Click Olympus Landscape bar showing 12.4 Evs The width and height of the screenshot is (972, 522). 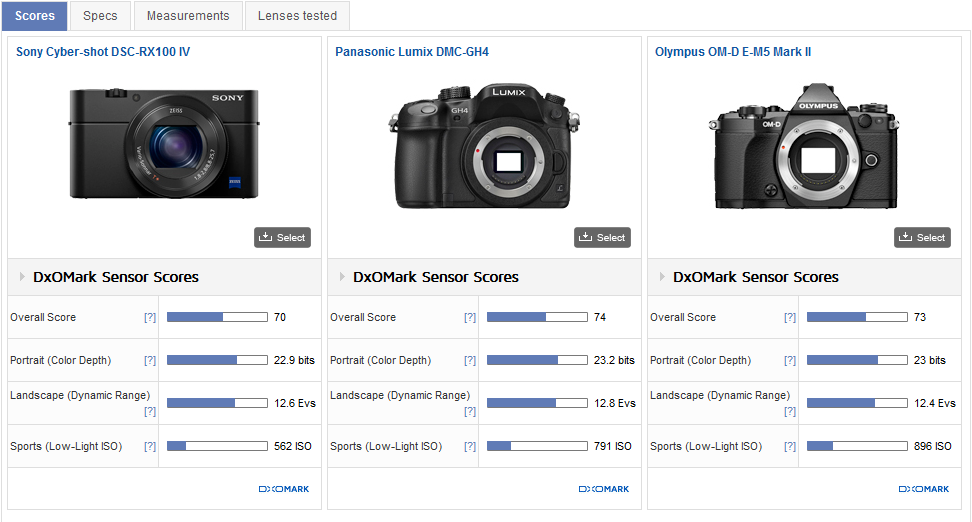(x=857, y=404)
